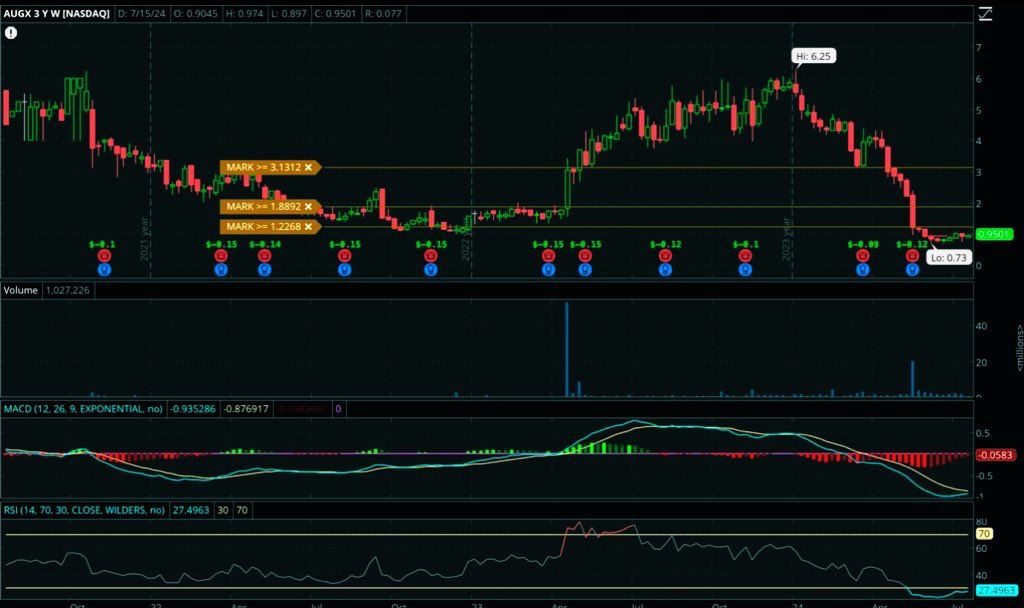Click blue lightbulb under $-0.1 near 2023 year line

[x=745, y=269]
